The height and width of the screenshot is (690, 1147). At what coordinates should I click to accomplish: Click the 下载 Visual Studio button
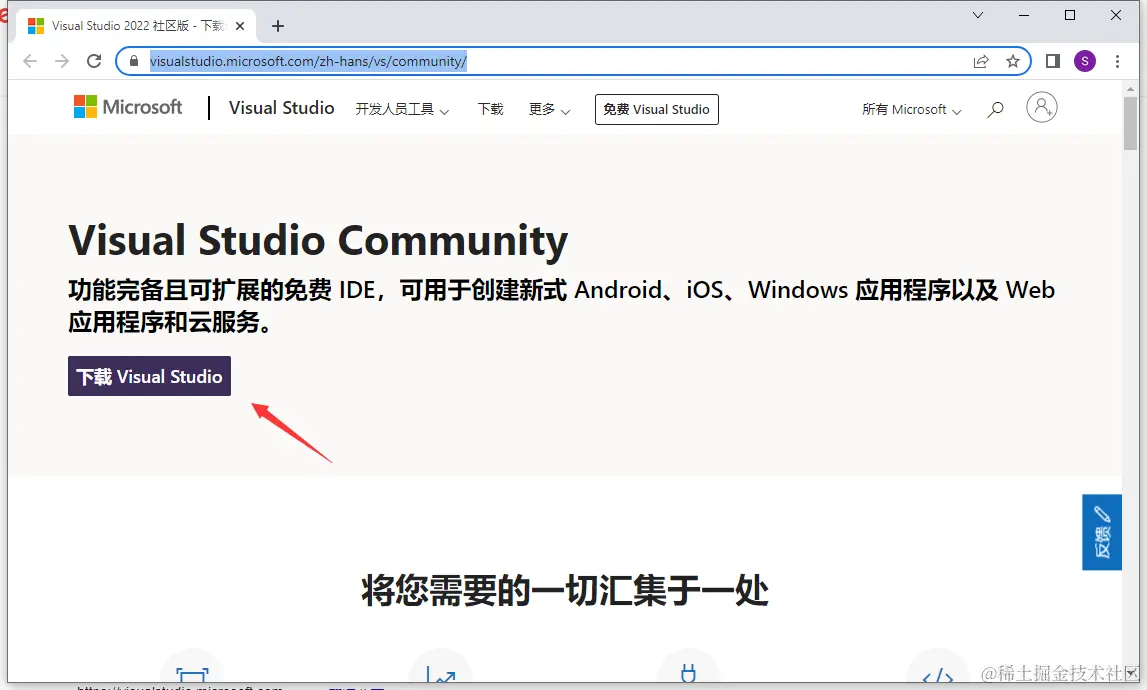click(x=149, y=376)
